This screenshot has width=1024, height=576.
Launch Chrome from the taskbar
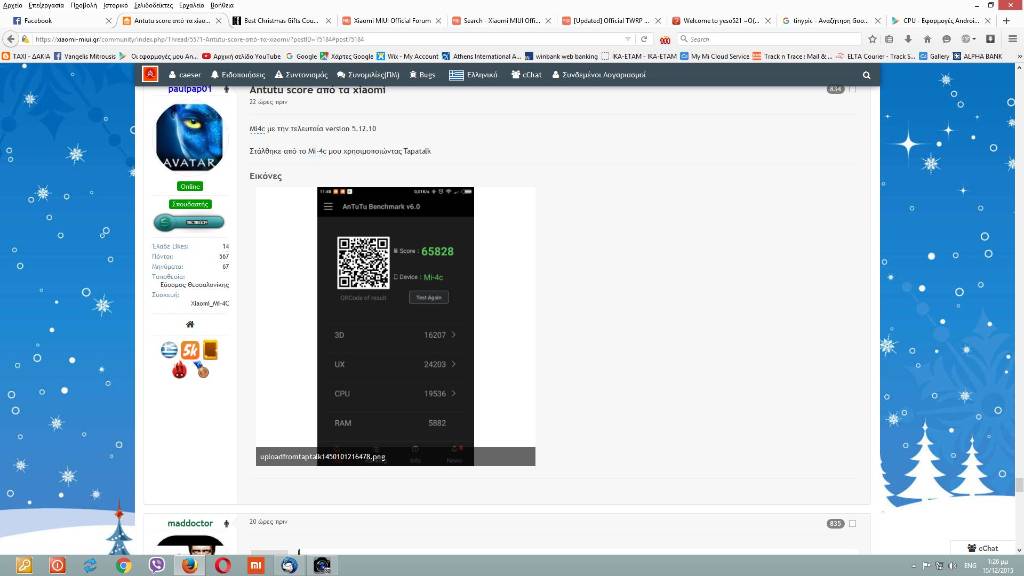(123, 565)
